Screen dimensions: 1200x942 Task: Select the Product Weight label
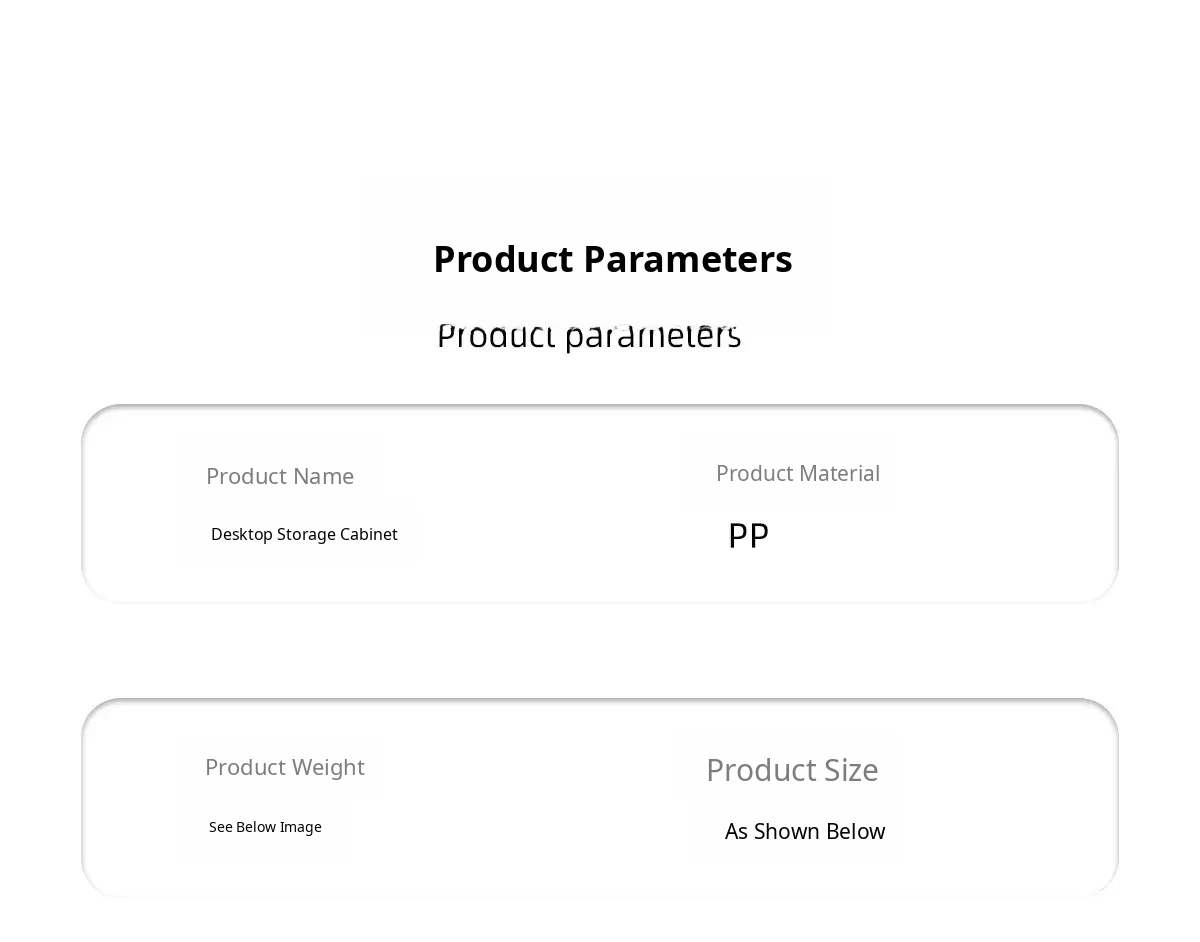284,767
